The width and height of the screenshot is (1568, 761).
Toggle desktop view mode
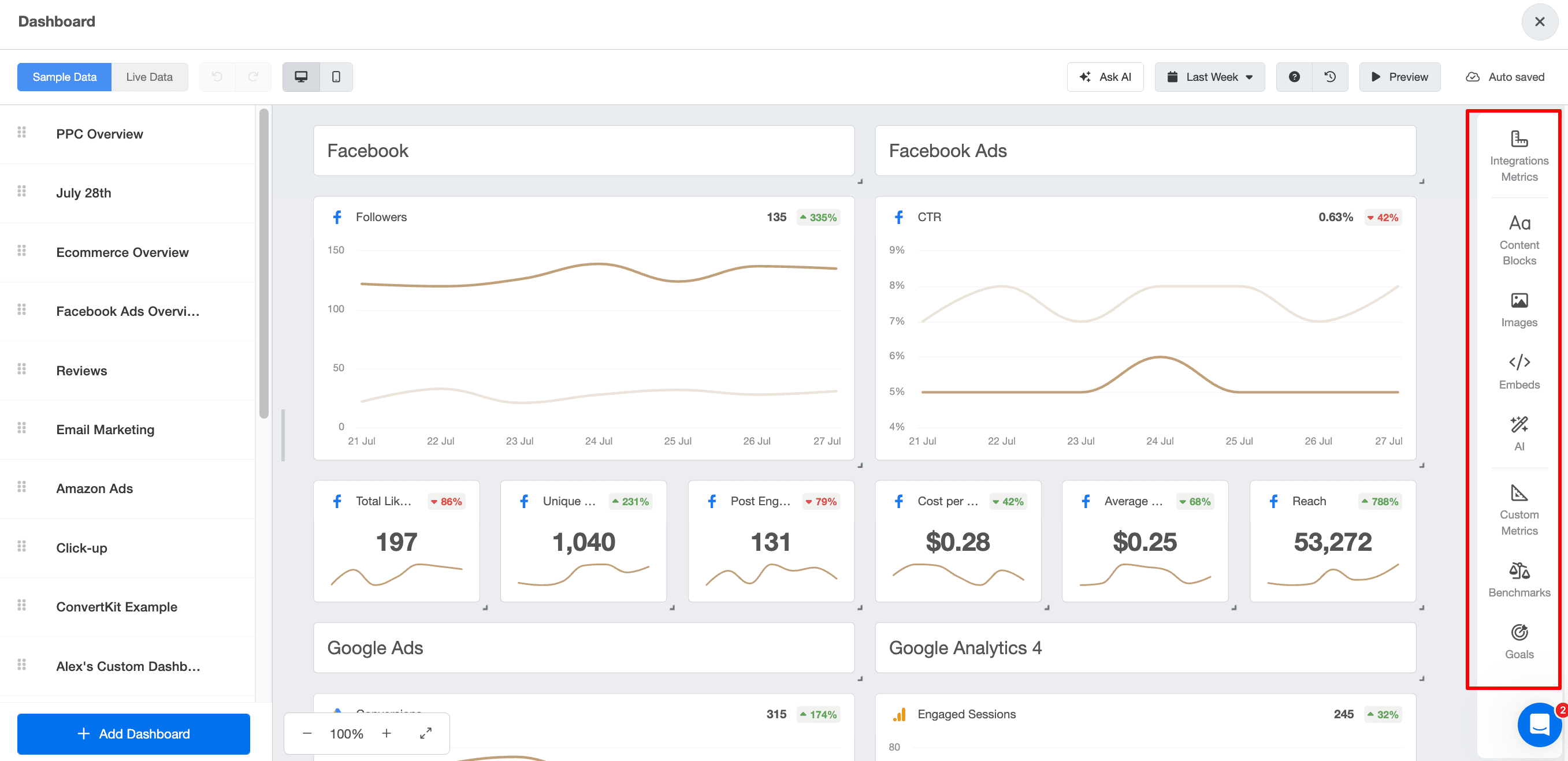tap(300, 77)
